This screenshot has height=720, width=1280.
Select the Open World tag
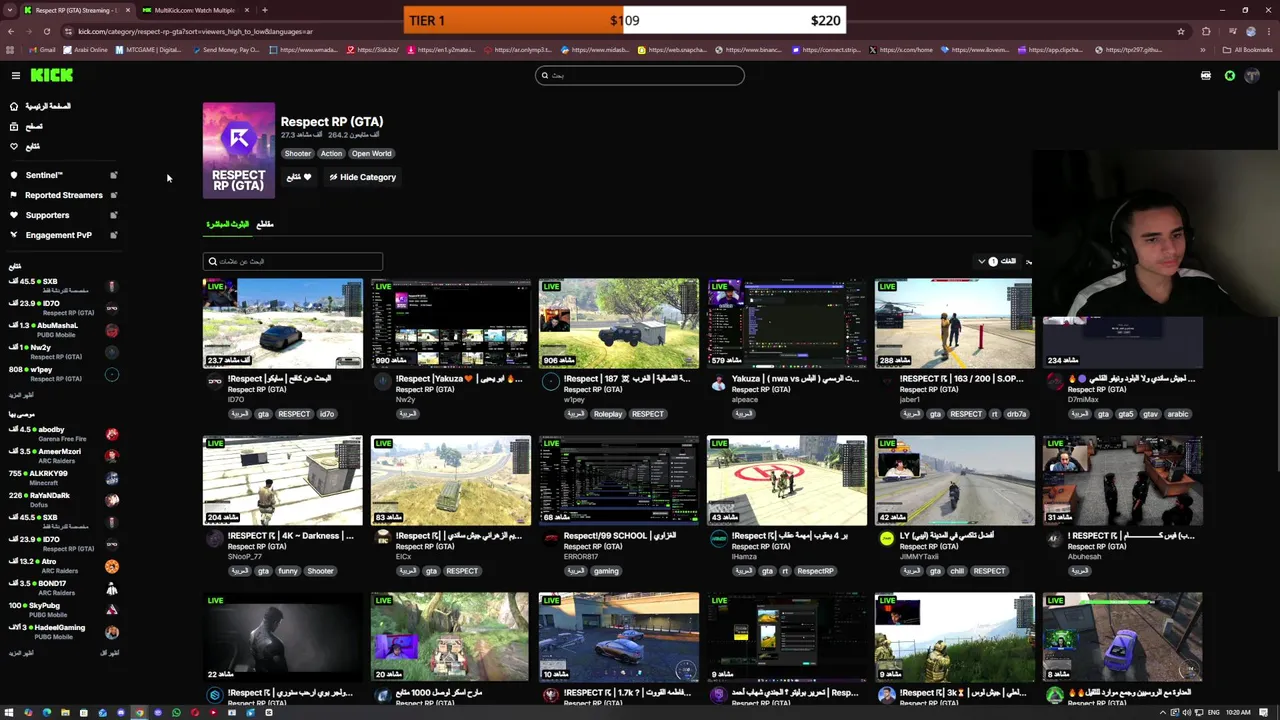coord(371,153)
